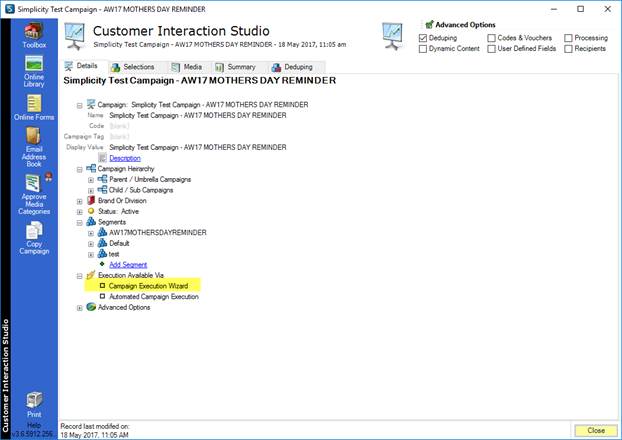Tick the Campaign Execution Wizard box
622x440 pixels.
tap(102, 286)
